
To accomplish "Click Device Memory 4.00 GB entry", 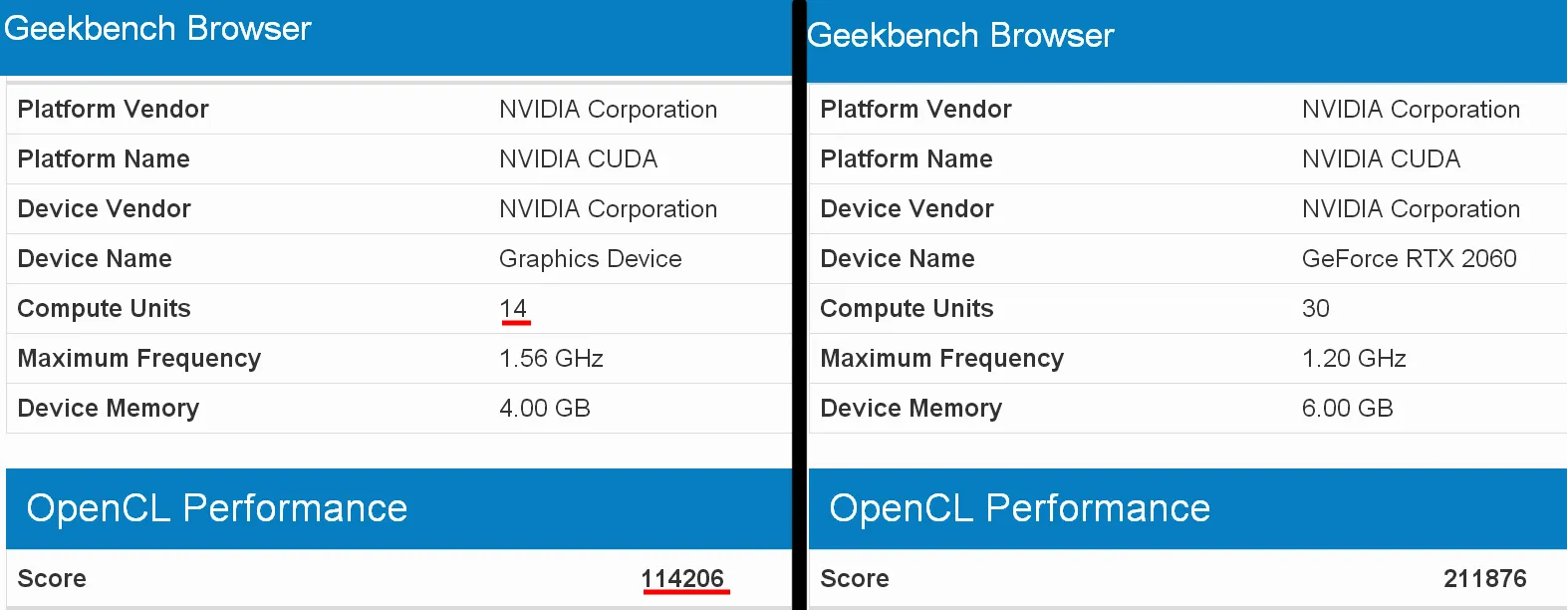I will (544, 408).
